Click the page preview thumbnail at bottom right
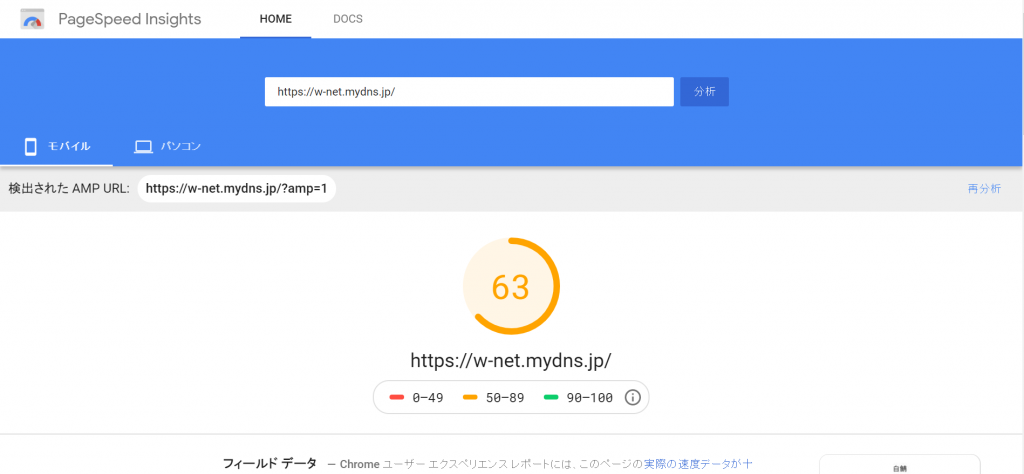Image resolution: width=1024 pixels, height=474 pixels. tap(900, 464)
